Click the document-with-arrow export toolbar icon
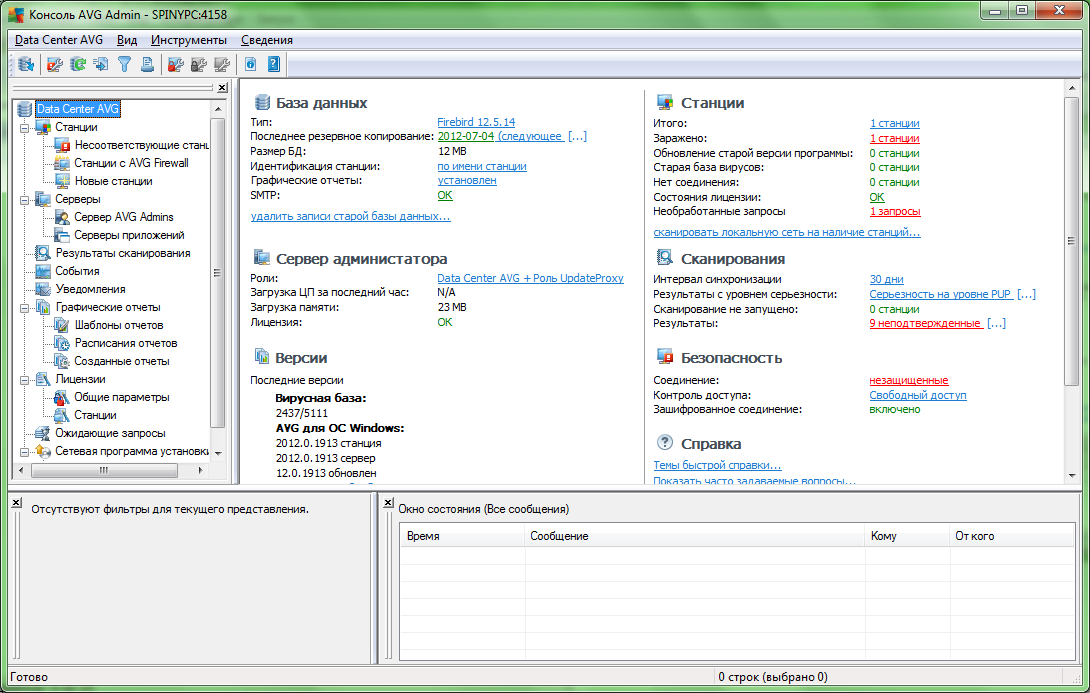Image resolution: width=1090 pixels, height=693 pixels. pos(101,65)
